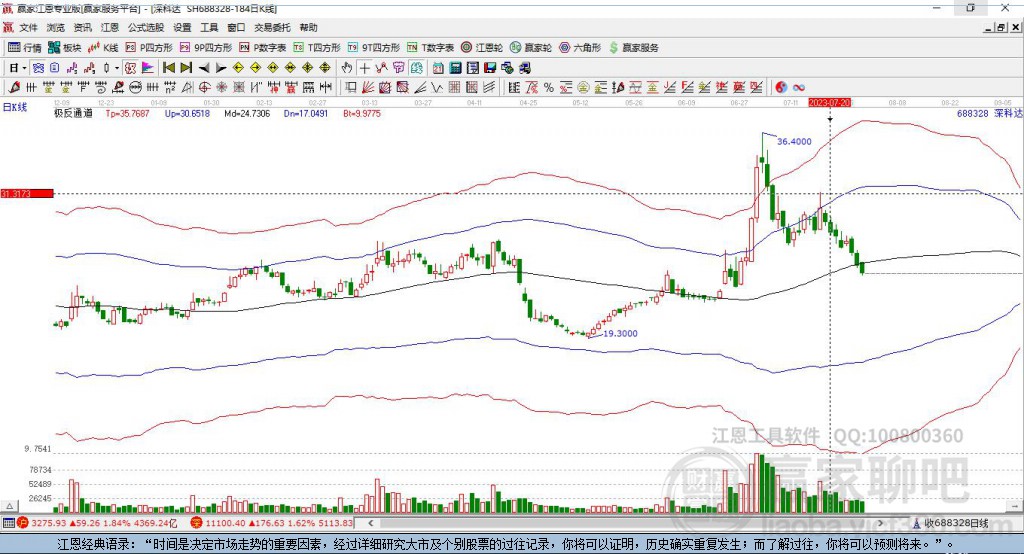Open the P数字表 tool
Screen dimensions: 1024x554
263,48
